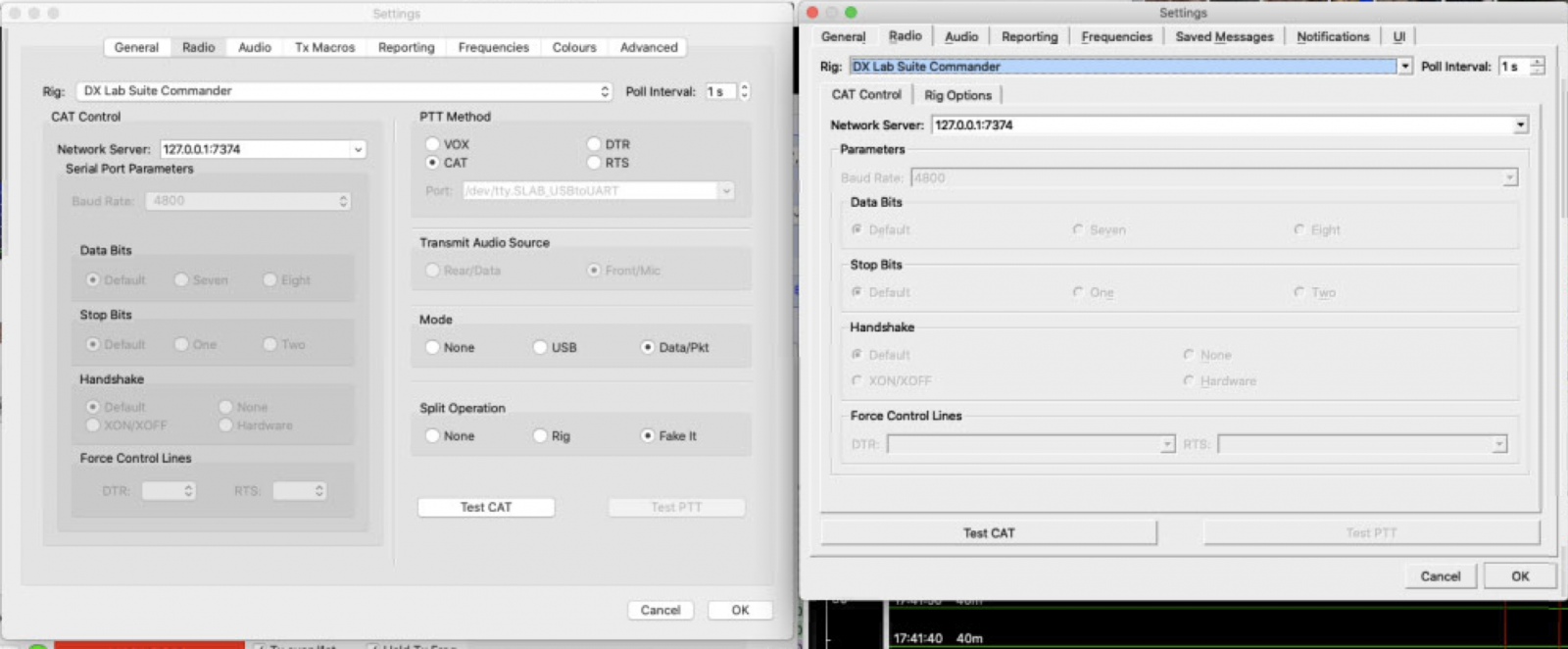Screen dimensions: 1568x649
Task: Open Frequencies tab in right window
Action: pyautogui.click(x=1117, y=37)
